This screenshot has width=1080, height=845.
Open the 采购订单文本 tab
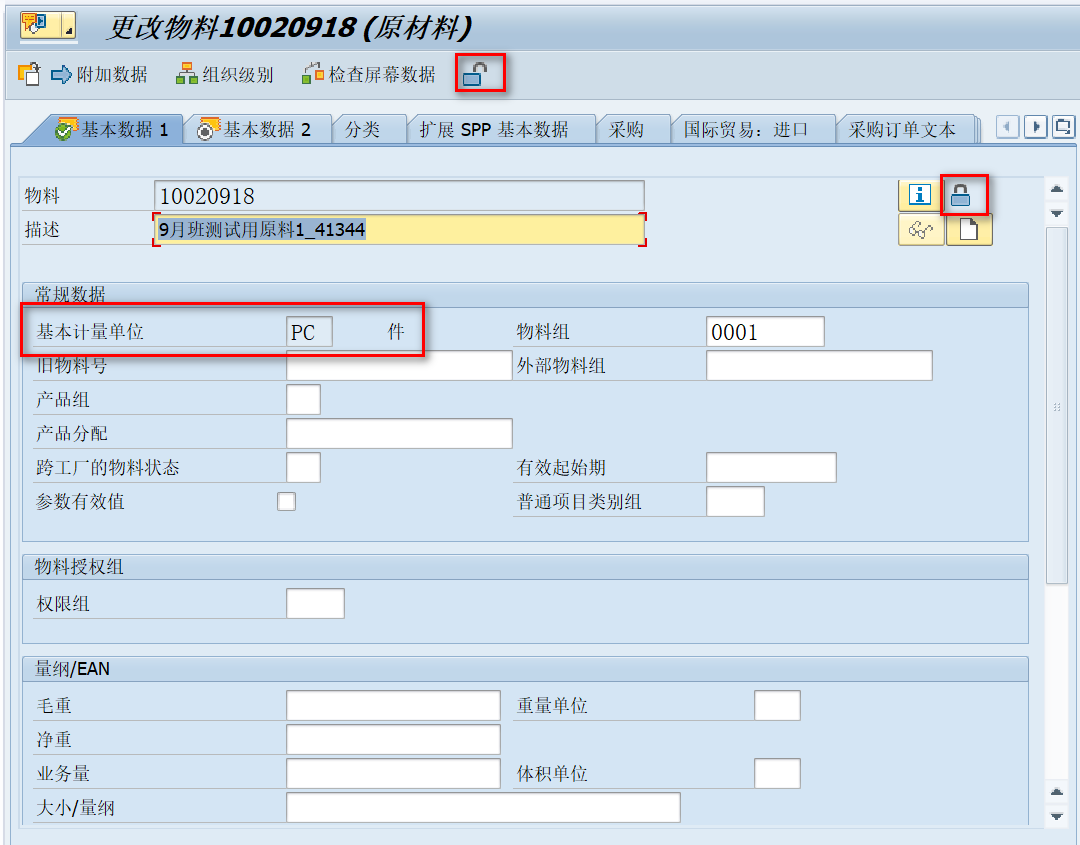tap(902, 129)
